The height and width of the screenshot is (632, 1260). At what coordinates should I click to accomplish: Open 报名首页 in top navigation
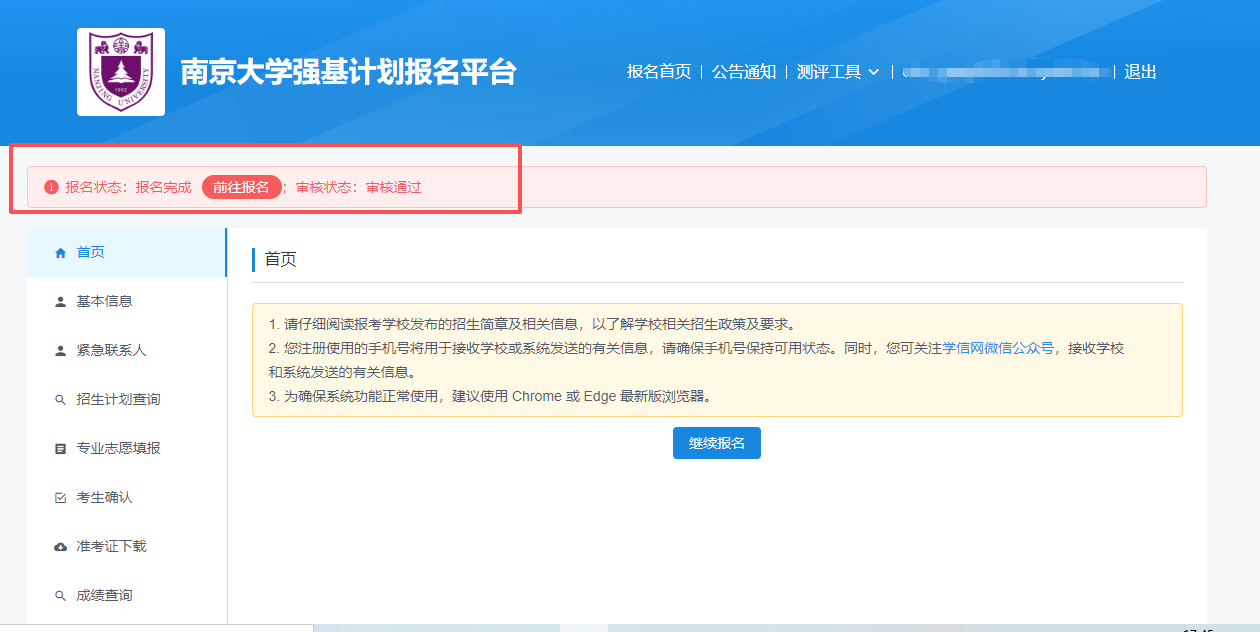(659, 72)
